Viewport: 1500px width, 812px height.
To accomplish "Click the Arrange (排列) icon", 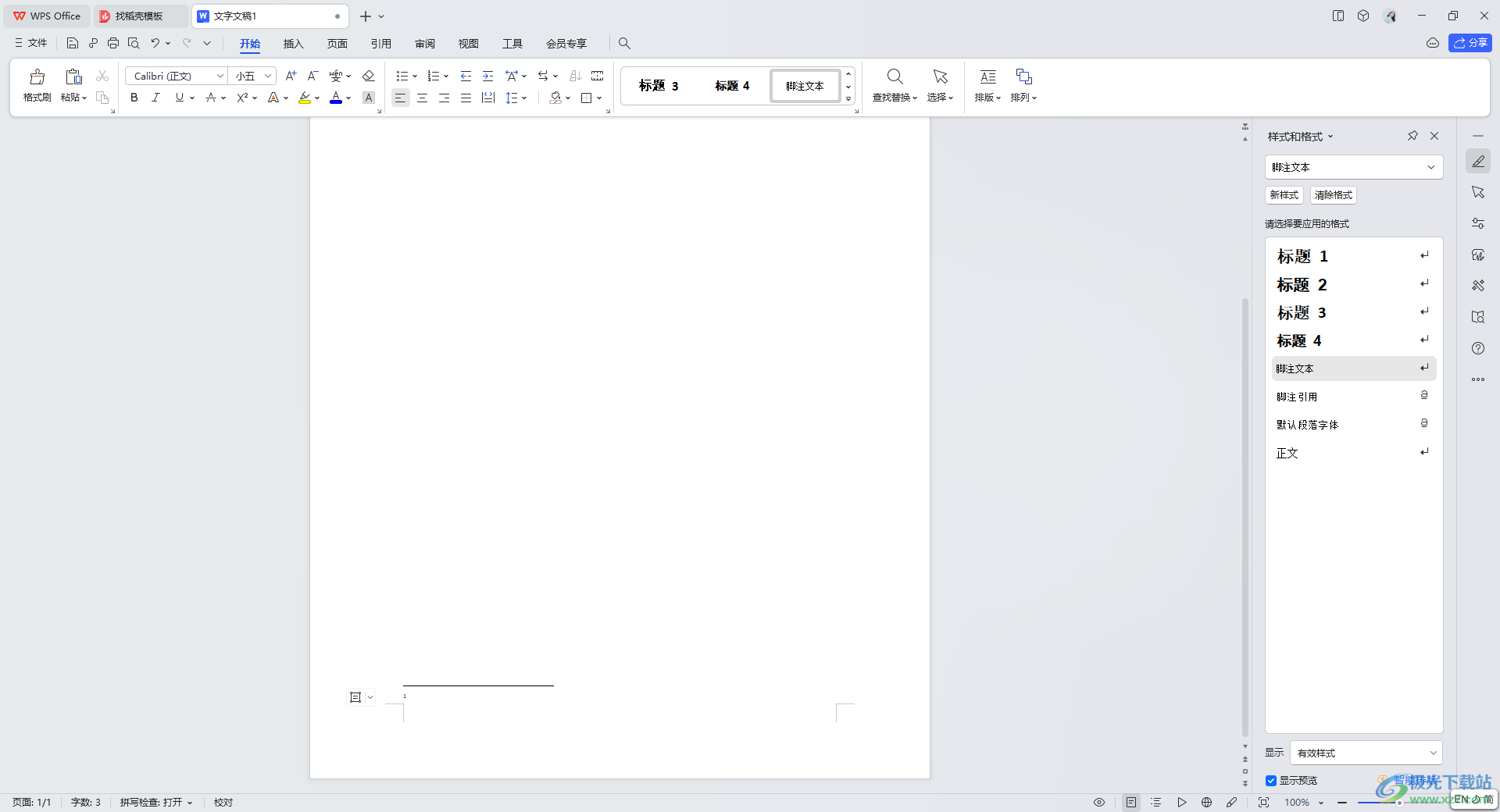I will click(1024, 77).
